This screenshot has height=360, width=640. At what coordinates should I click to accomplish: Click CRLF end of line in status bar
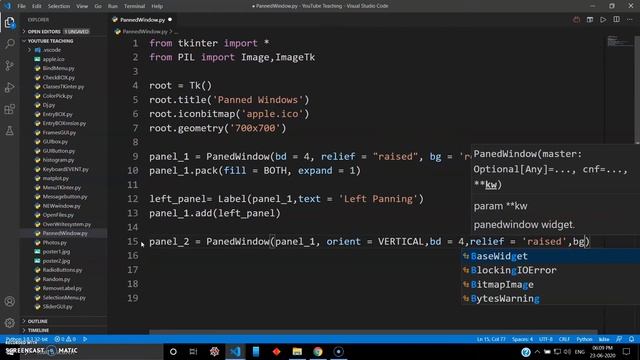564,339
